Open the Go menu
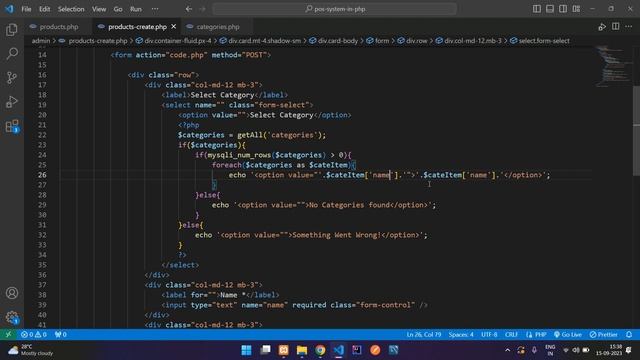Image resolution: width=640 pixels, height=360 pixels. pyautogui.click(x=118, y=9)
